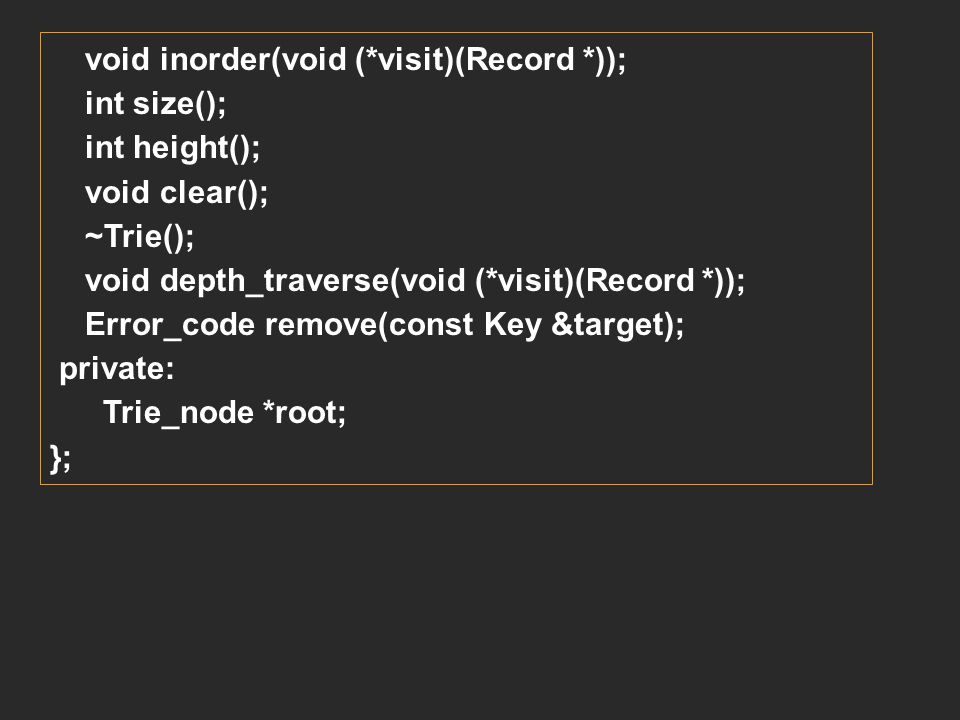Click the Error_code remove declaration

tap(384, 325)
